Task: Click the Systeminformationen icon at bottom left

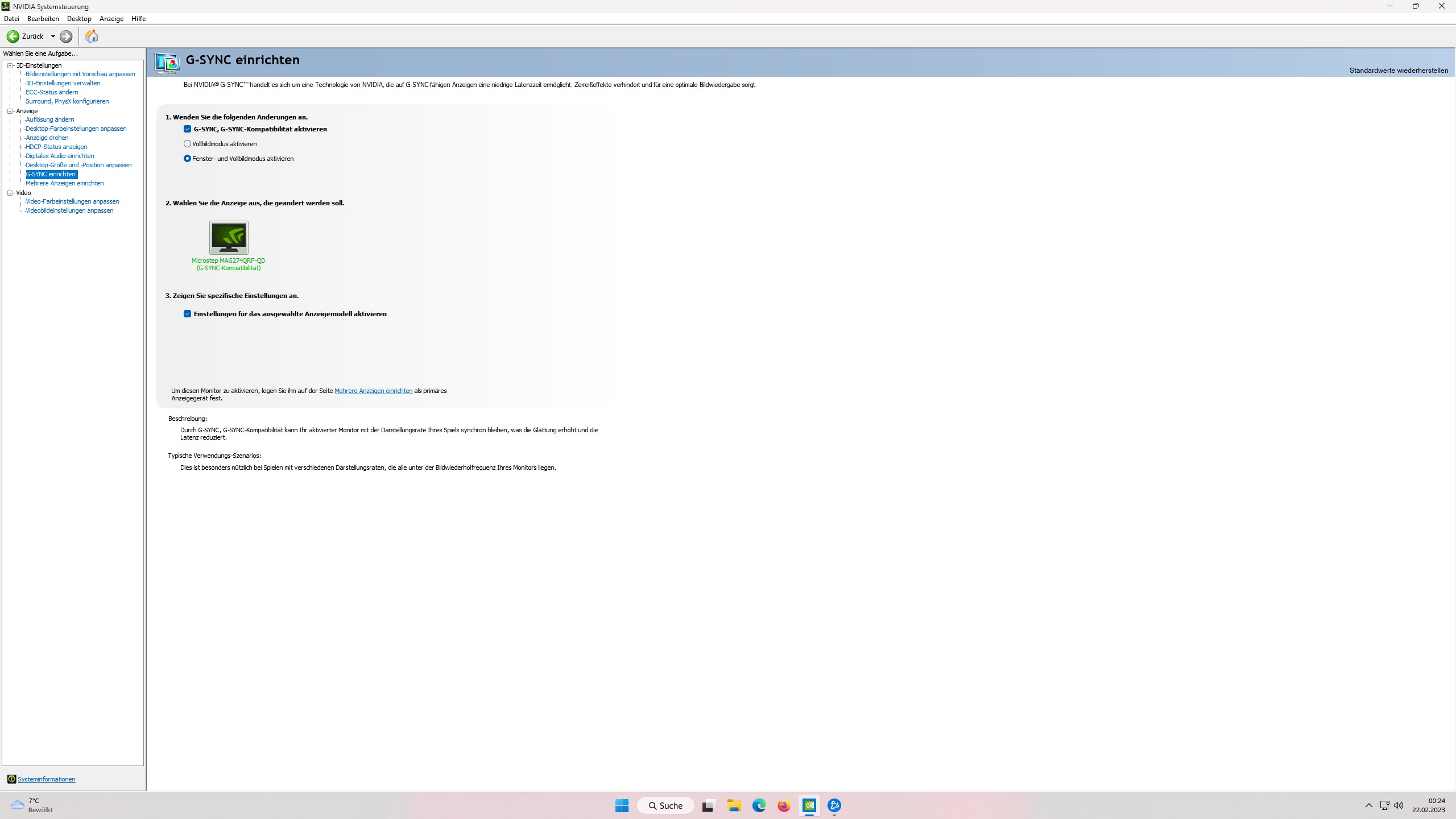Action: point(11,779)
